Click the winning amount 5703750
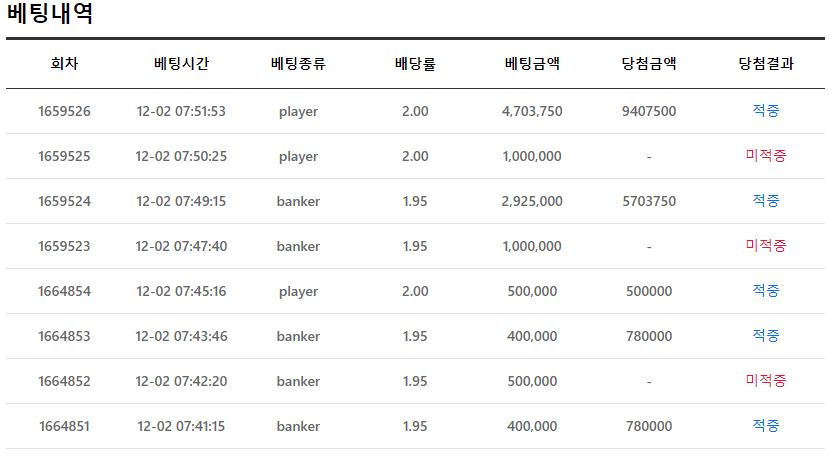Image resolution: width=829 pixels, height=456 pixels. 649,201
